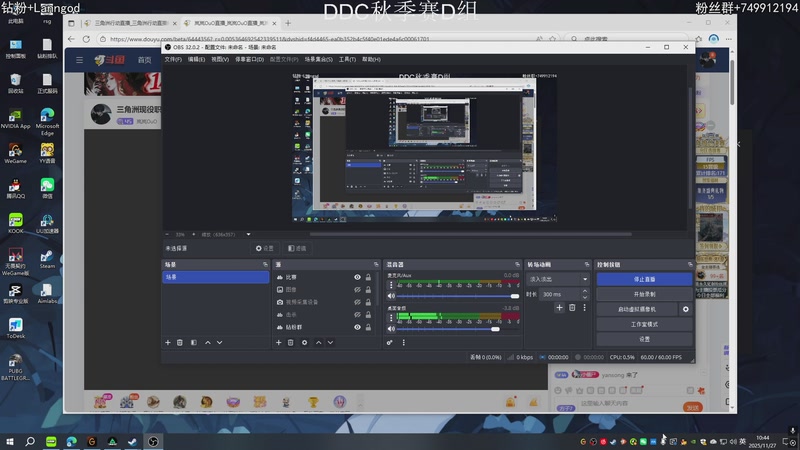This screenshot has width=800, height=450.
Task: Toggle studio mode button
Action: (644, 324)
